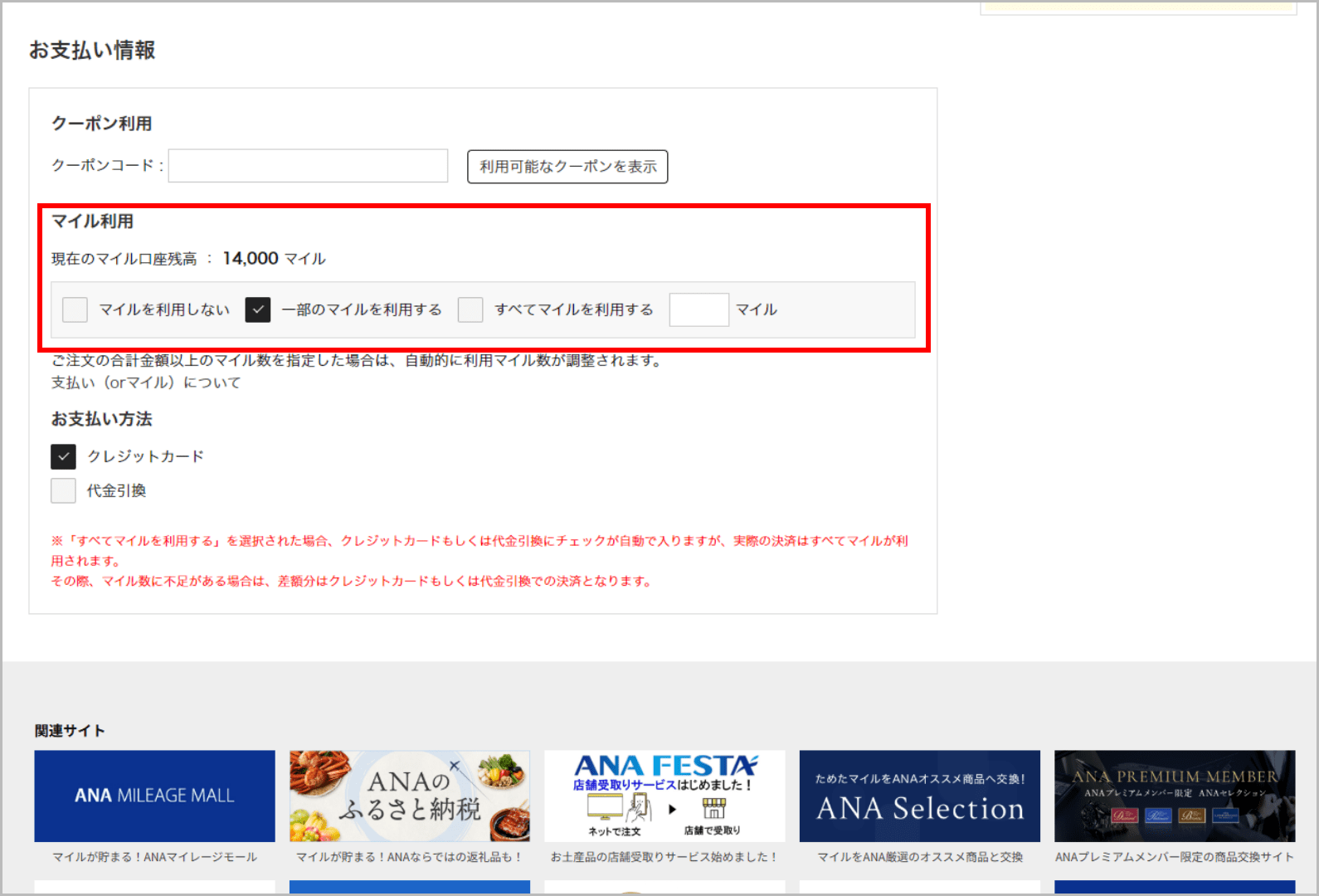
Task: Uncheck the クレジットカード payment checkbox
Action: tap(64, 456)
